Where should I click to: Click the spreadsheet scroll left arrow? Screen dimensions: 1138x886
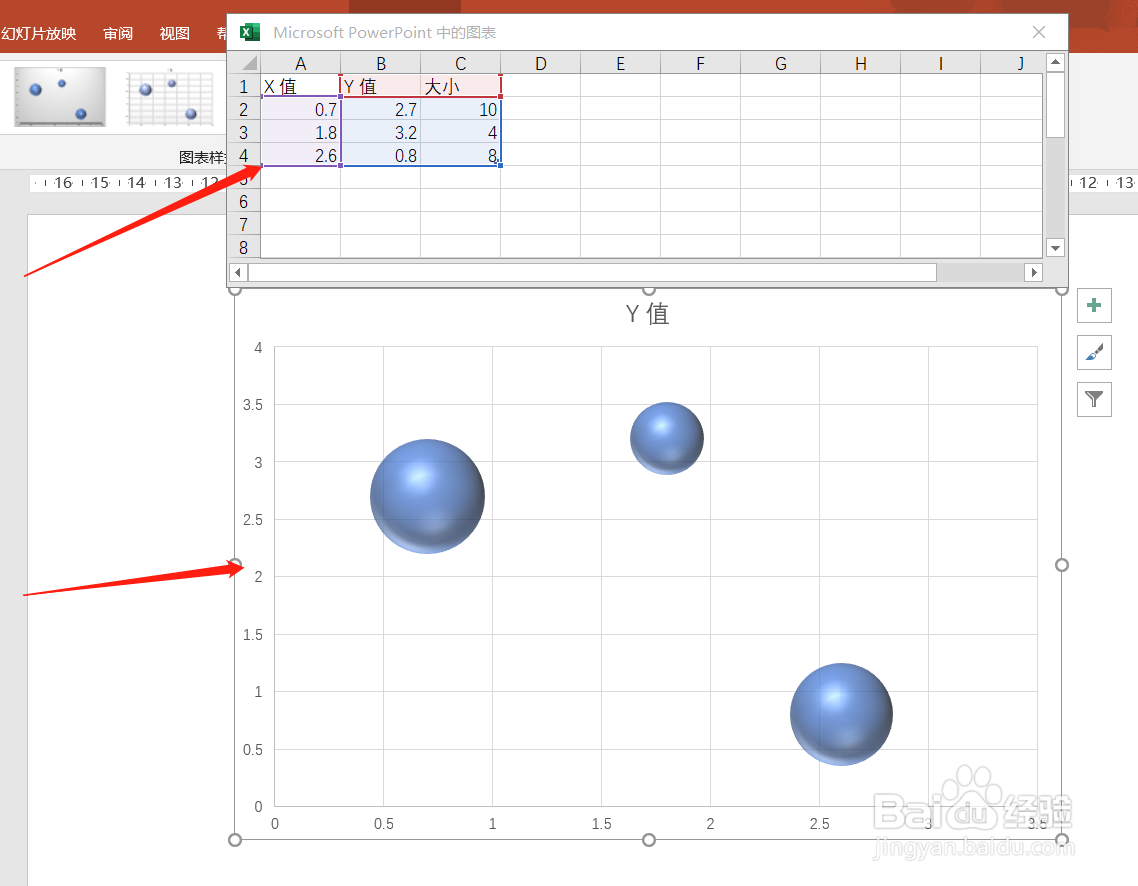click(238, 273)
